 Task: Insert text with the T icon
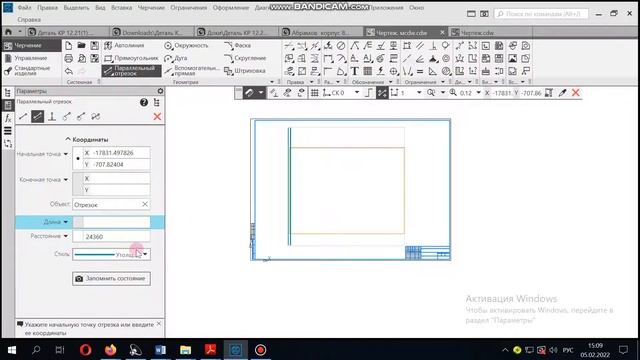point(354,71)
